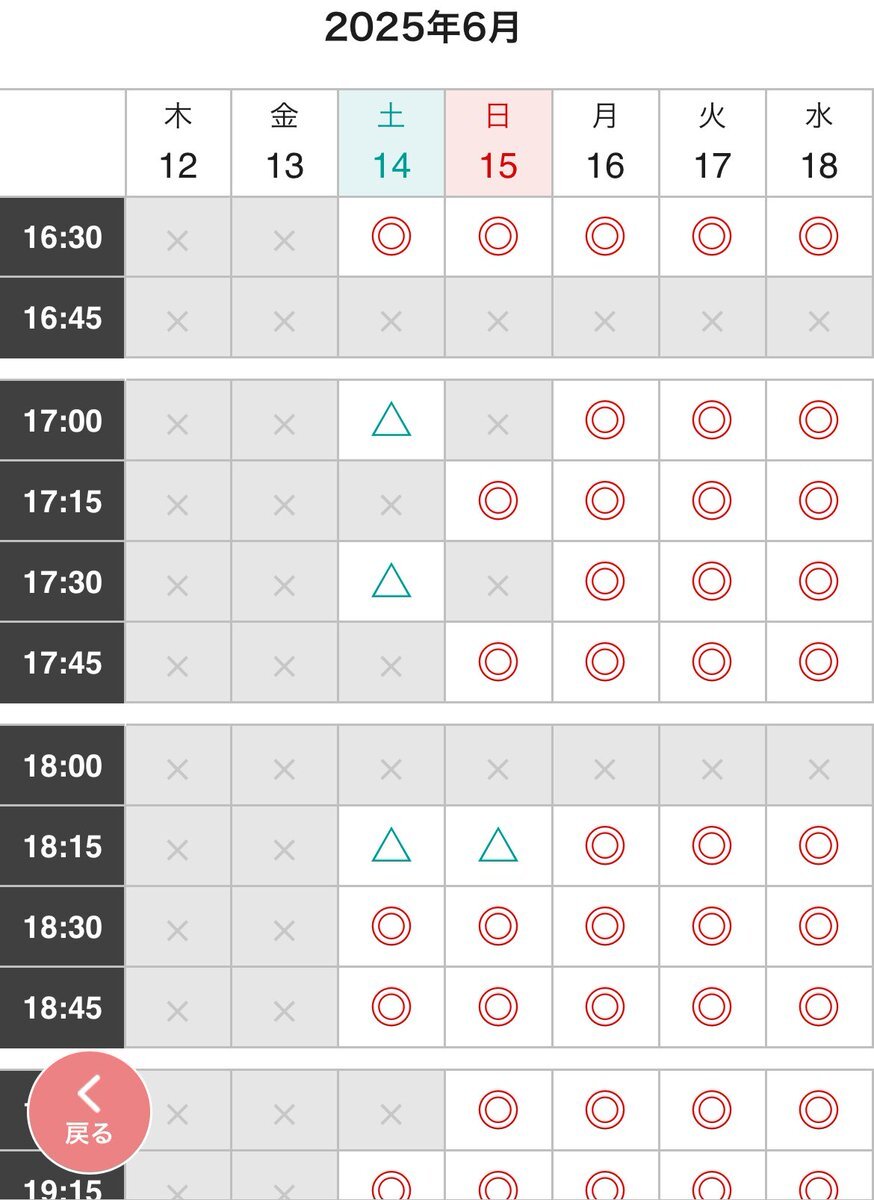Select the 17:30 triangle slot on Saturday 14
The width and height of the screenshot is (874, 1200).
pos(391,582)
